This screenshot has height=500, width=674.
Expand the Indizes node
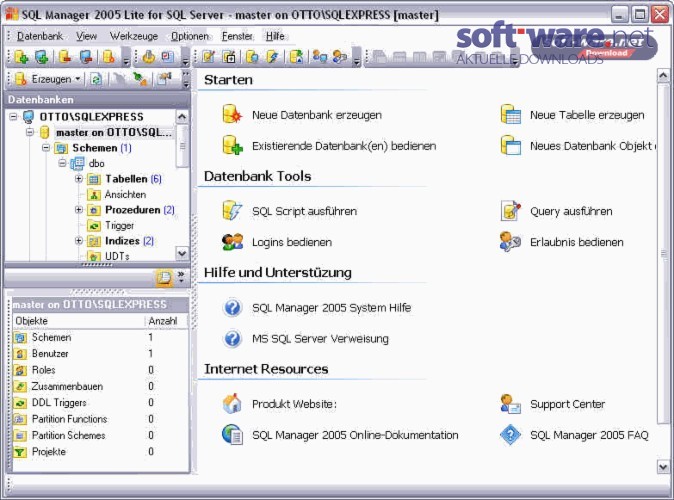pyautogui.click(x=79, y=240)
